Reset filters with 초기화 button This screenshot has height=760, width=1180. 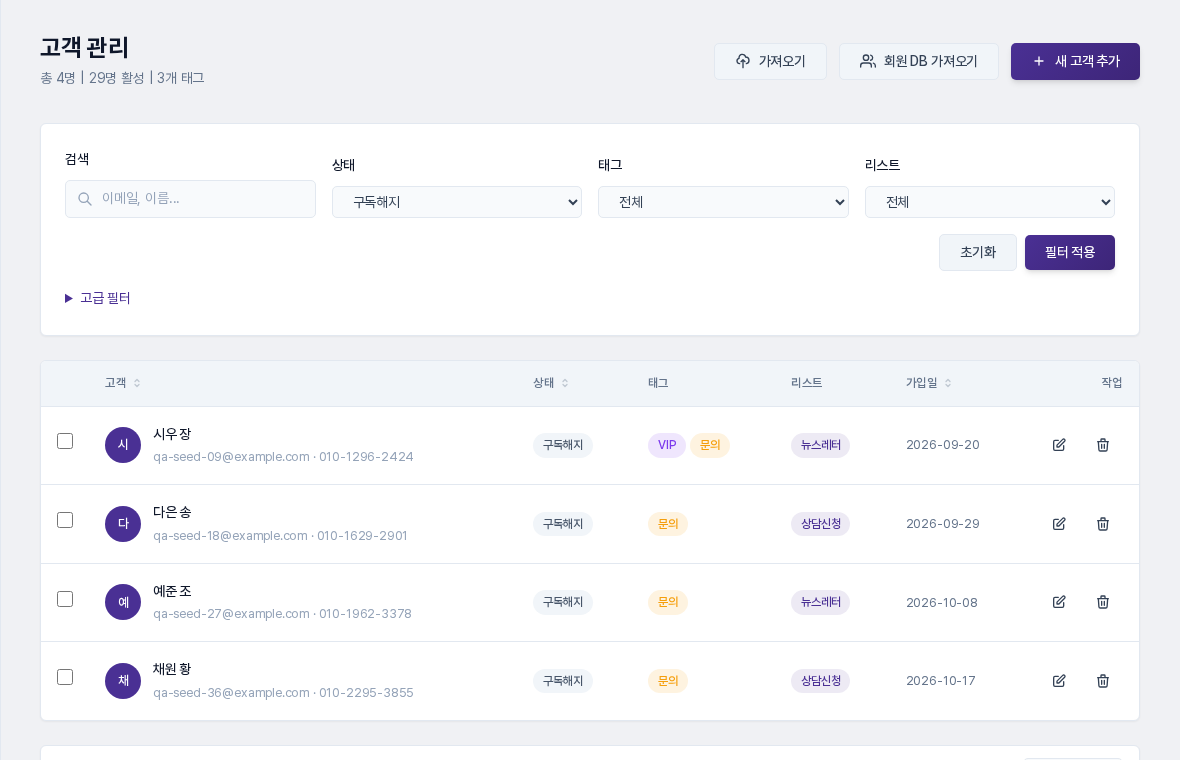[x=978, y=252]
